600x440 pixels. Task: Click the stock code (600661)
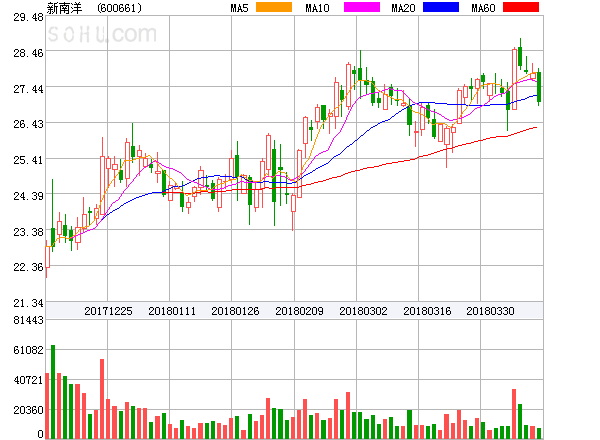[x=119, y=8]
